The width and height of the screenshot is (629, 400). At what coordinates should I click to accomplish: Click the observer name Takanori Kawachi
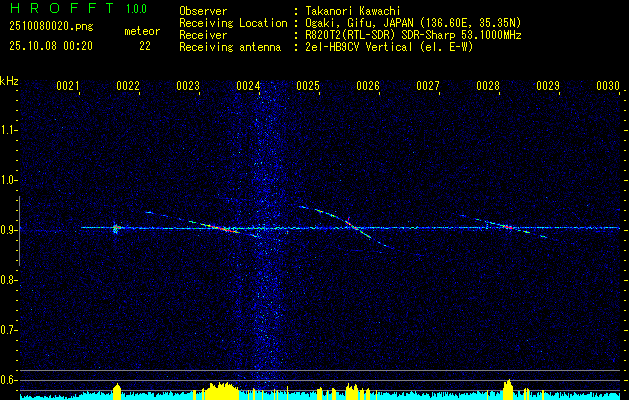click(x=353, y=11)
